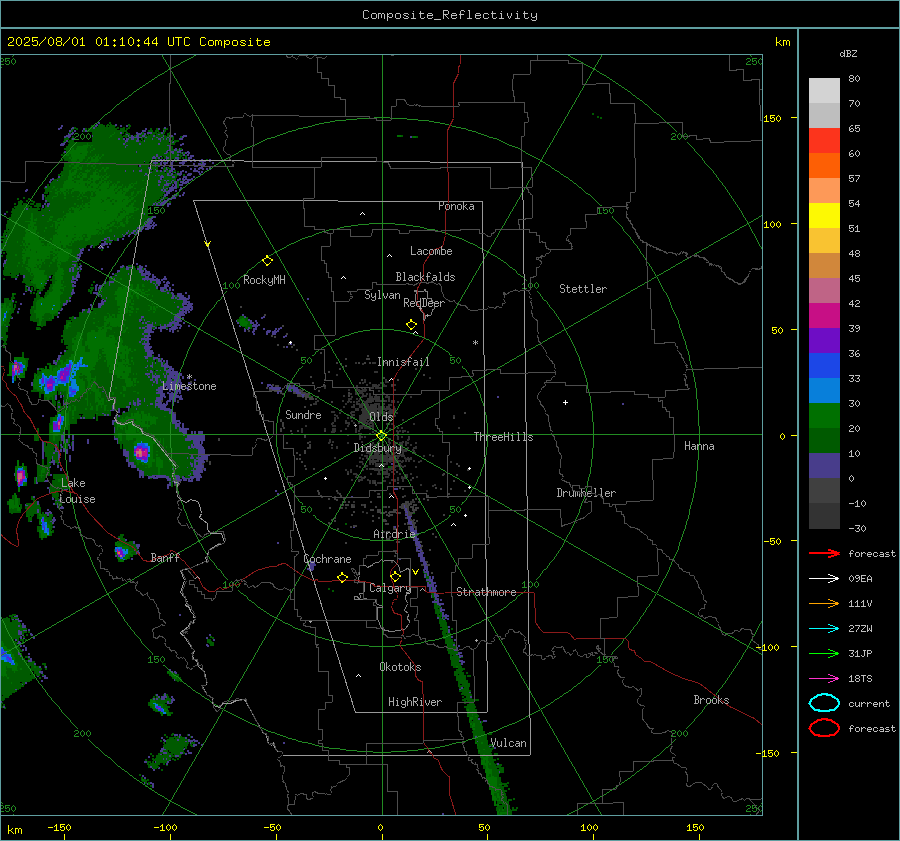
Task: Click the RedDeer city label
Action: pyautogui.click(x=424, y=303)
